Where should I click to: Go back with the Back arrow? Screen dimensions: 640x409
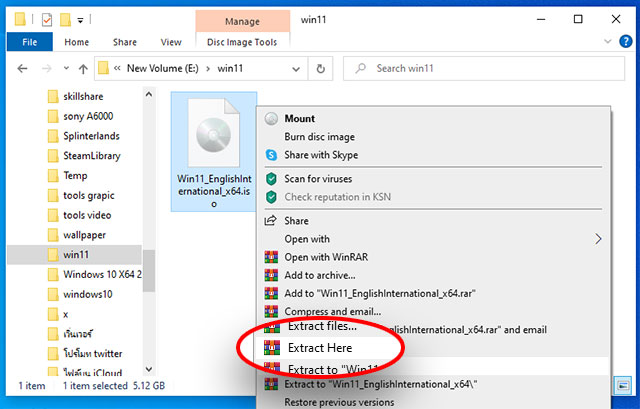[22, 69]
